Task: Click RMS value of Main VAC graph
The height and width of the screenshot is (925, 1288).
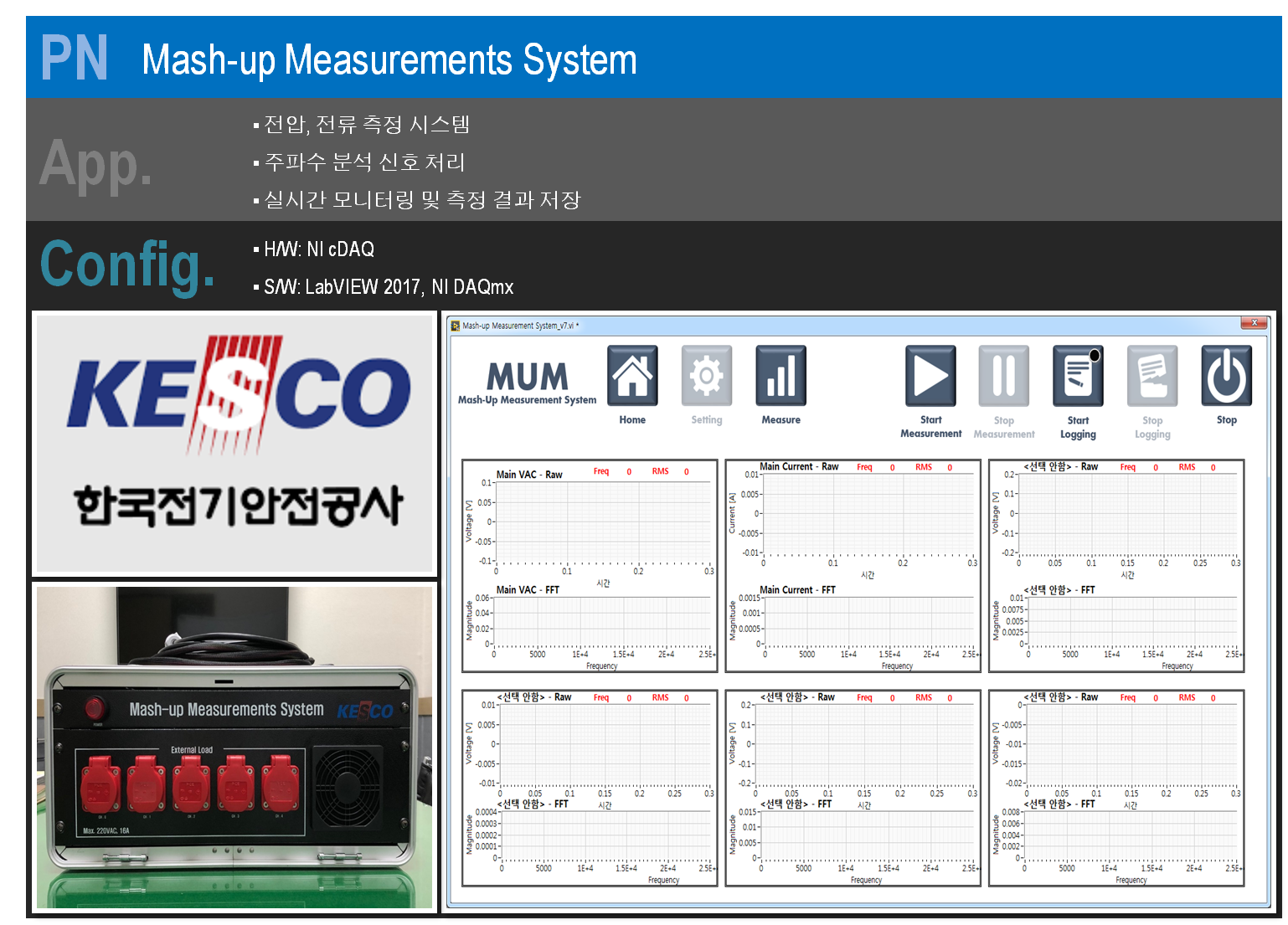Action: 687,472
